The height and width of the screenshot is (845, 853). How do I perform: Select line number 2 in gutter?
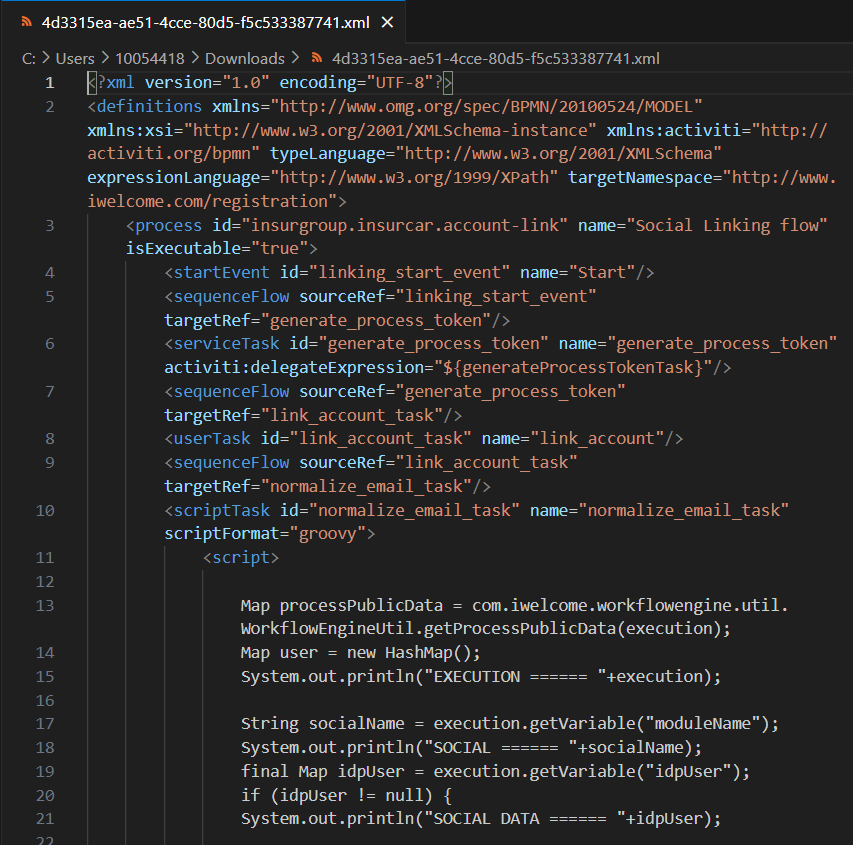50,107
